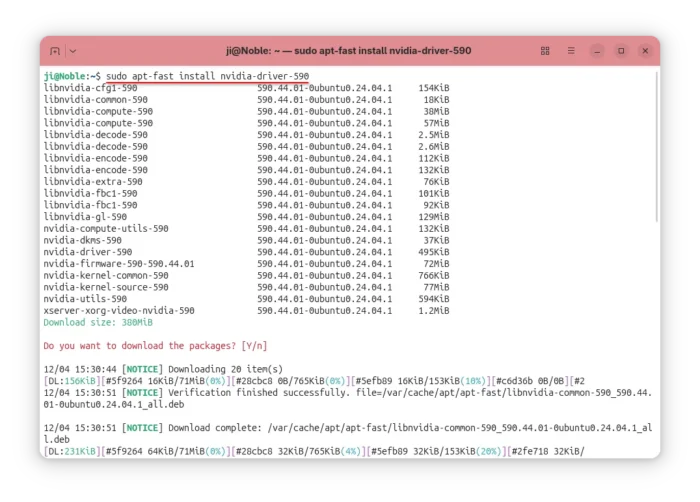Show the tab overview grid

545,50
